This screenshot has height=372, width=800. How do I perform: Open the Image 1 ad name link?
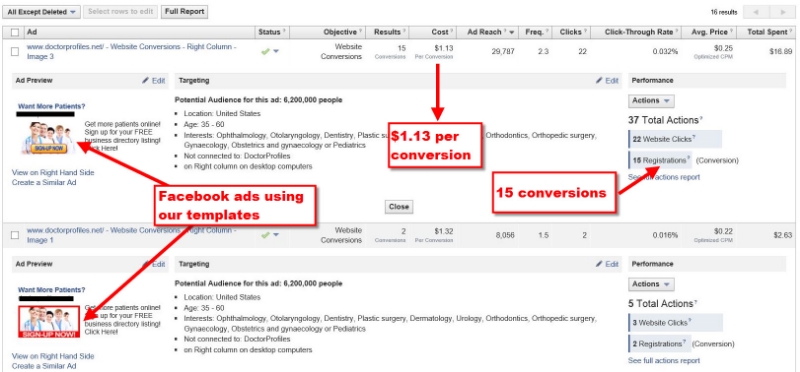click(x=132, y=235)
